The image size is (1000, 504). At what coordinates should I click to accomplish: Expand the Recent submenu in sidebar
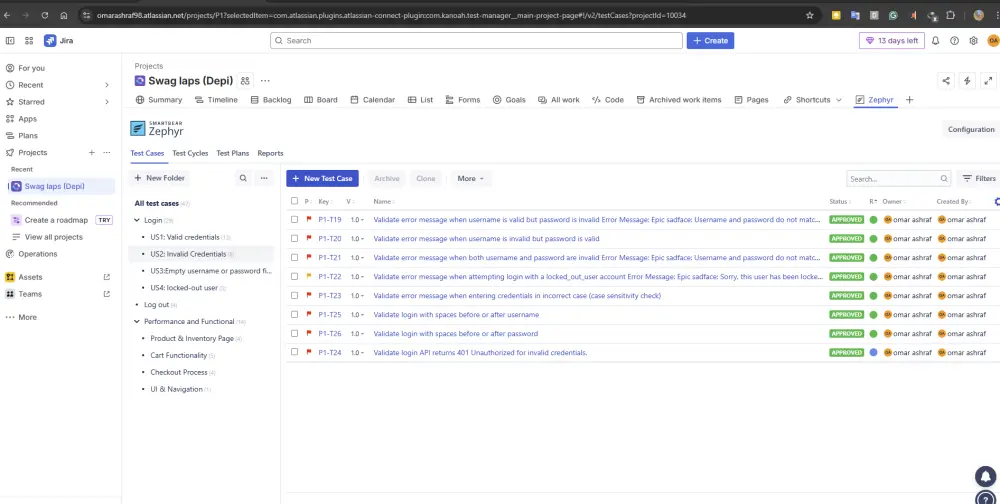point(107,85)
